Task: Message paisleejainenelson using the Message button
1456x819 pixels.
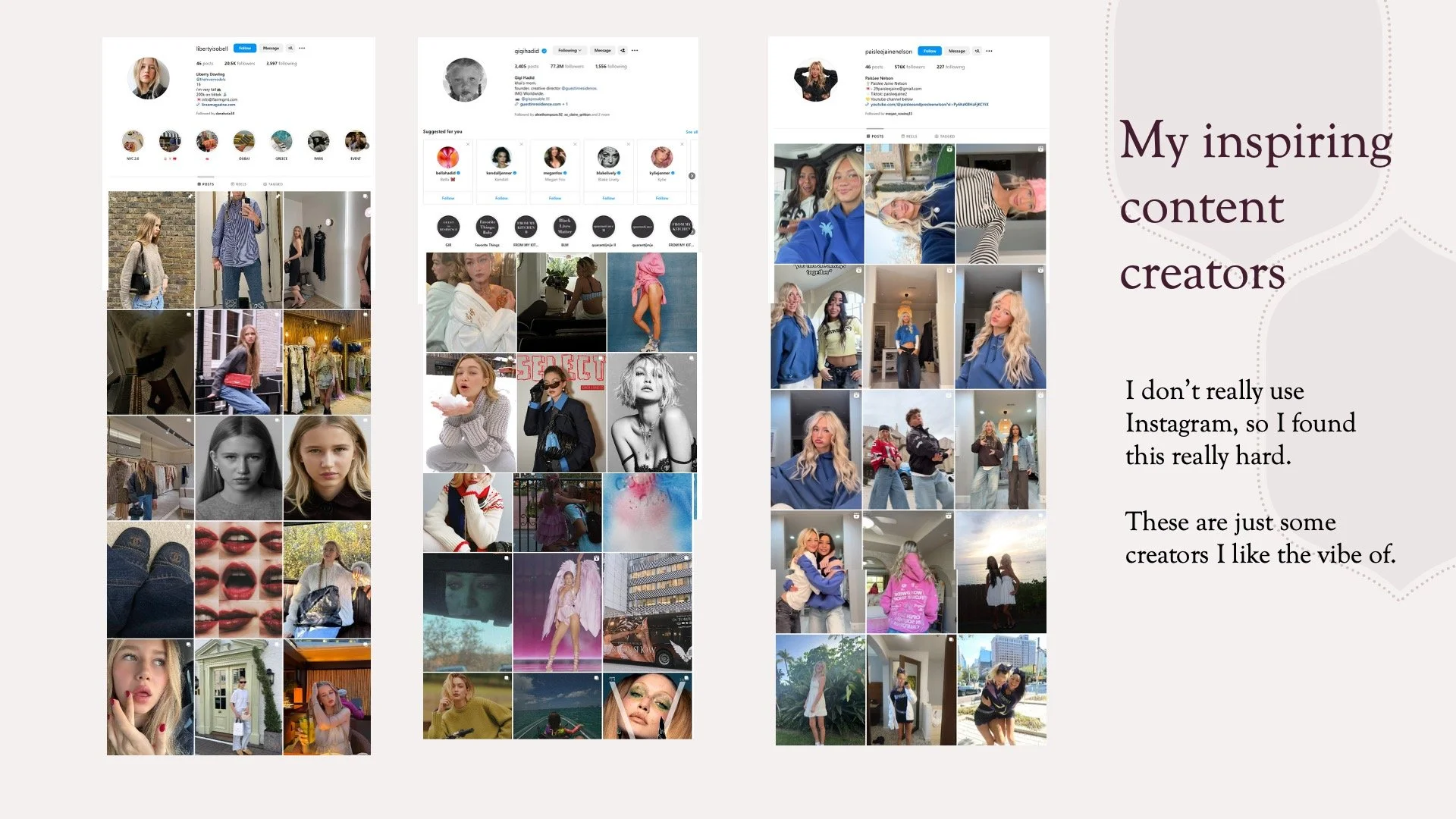Action: (x=957, y=51)
